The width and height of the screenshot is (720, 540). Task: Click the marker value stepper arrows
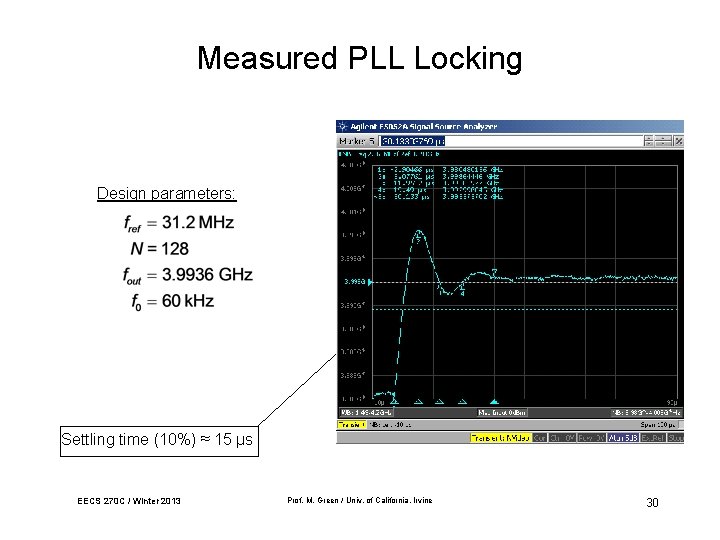click(648, 141)
